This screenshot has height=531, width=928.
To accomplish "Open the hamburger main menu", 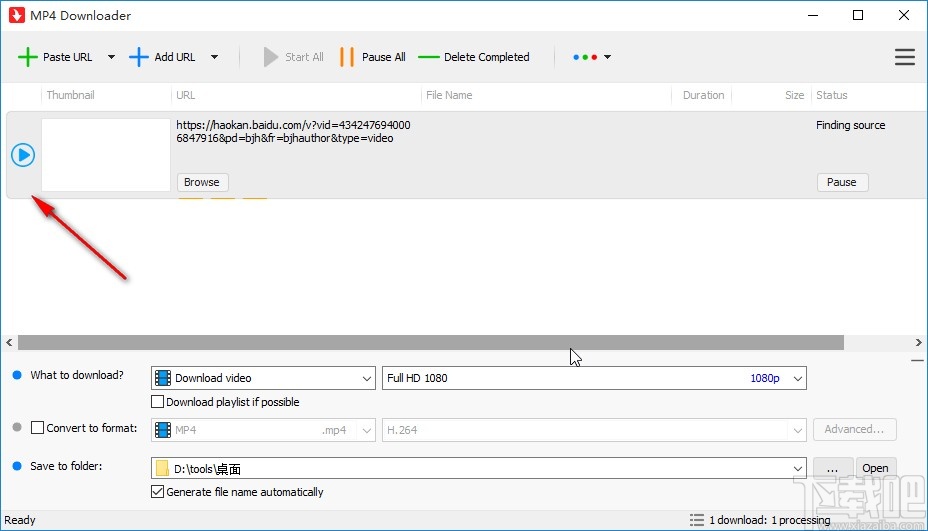I will tap(904, 57).
